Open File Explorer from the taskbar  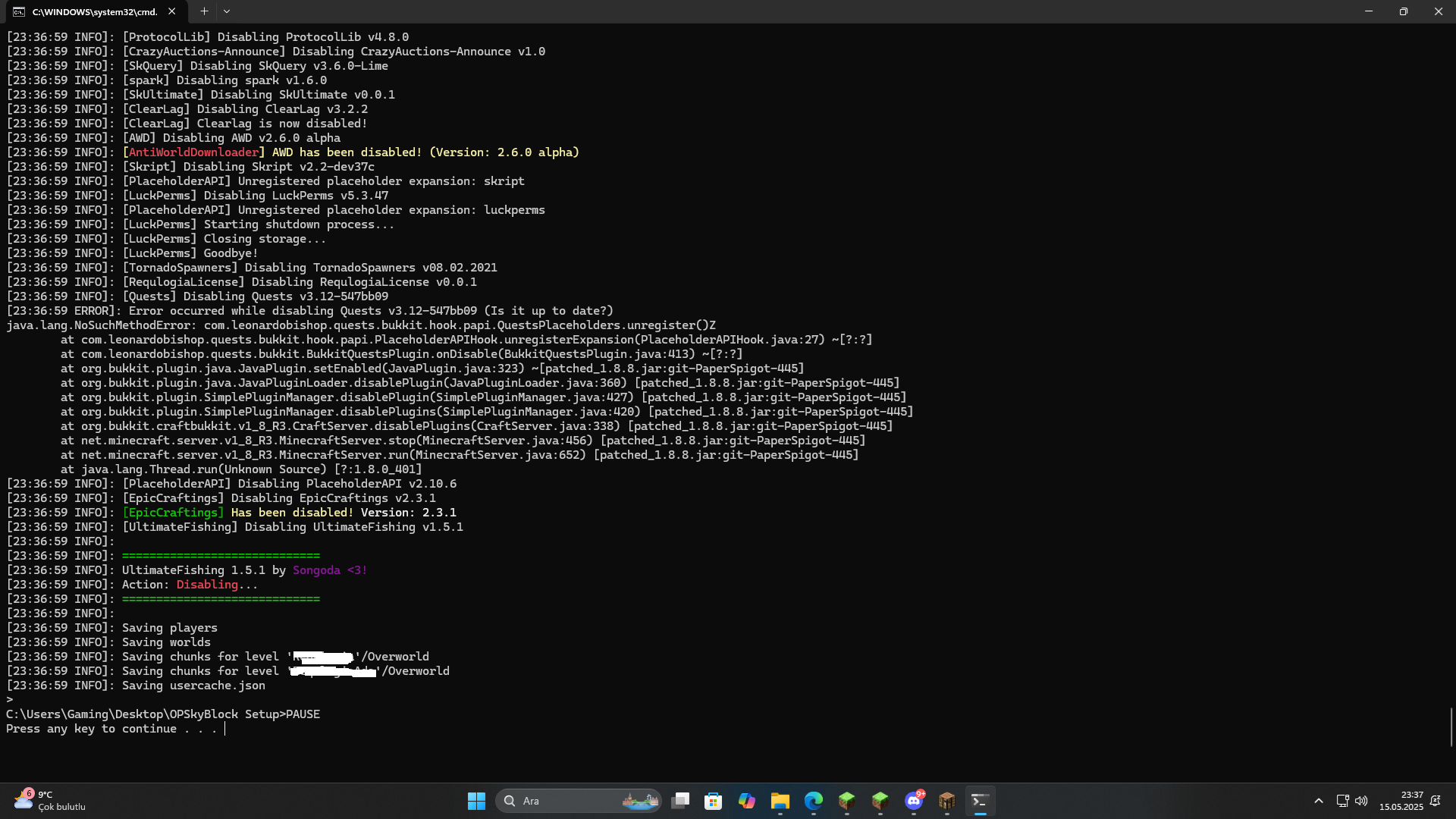pos(780,801)
